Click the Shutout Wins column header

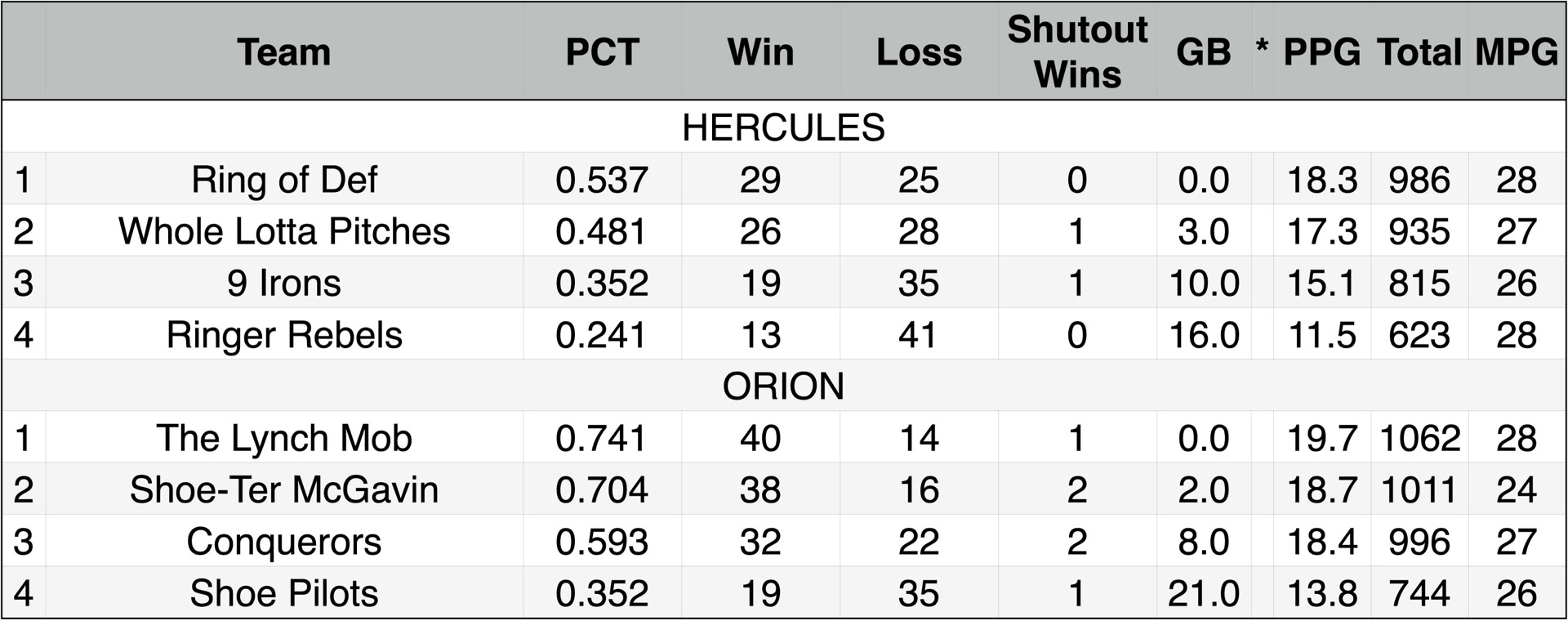point(1077,52)
